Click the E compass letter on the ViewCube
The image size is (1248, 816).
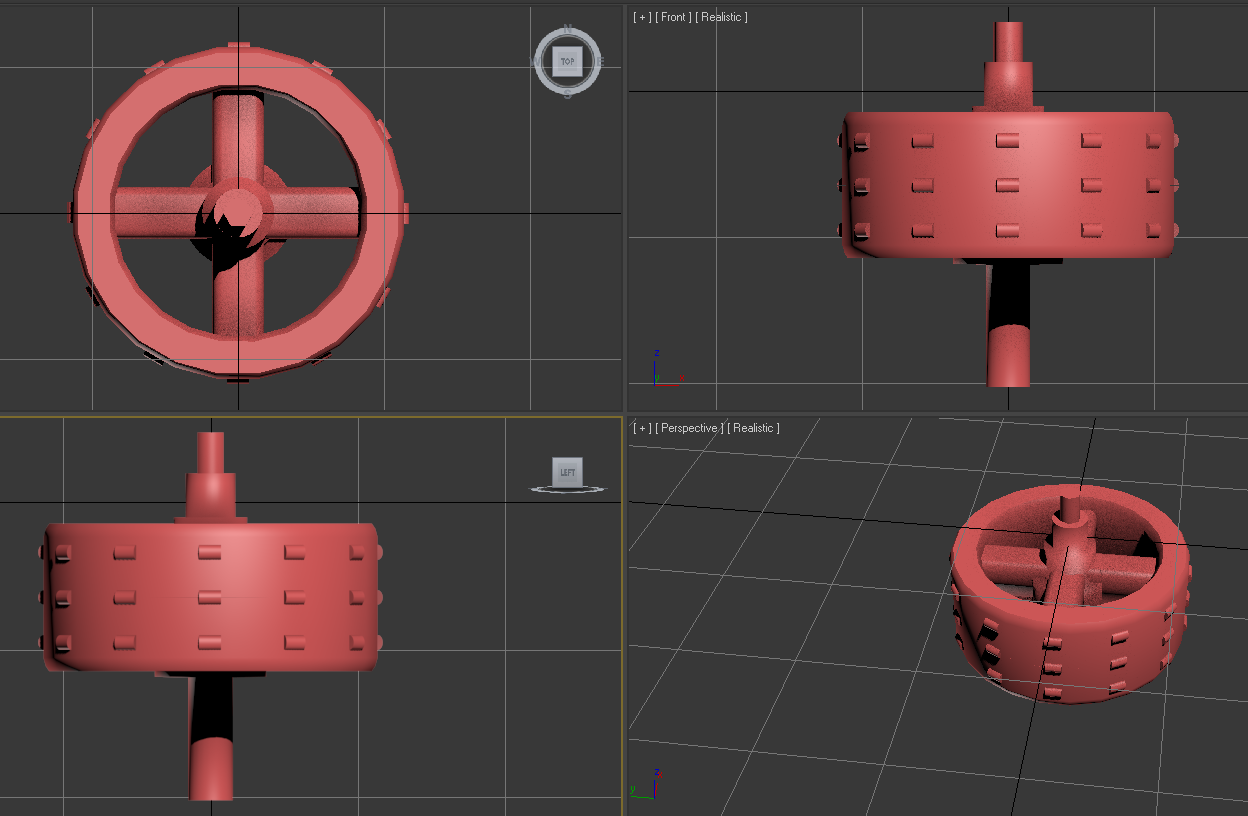click(x=599, y=62)
